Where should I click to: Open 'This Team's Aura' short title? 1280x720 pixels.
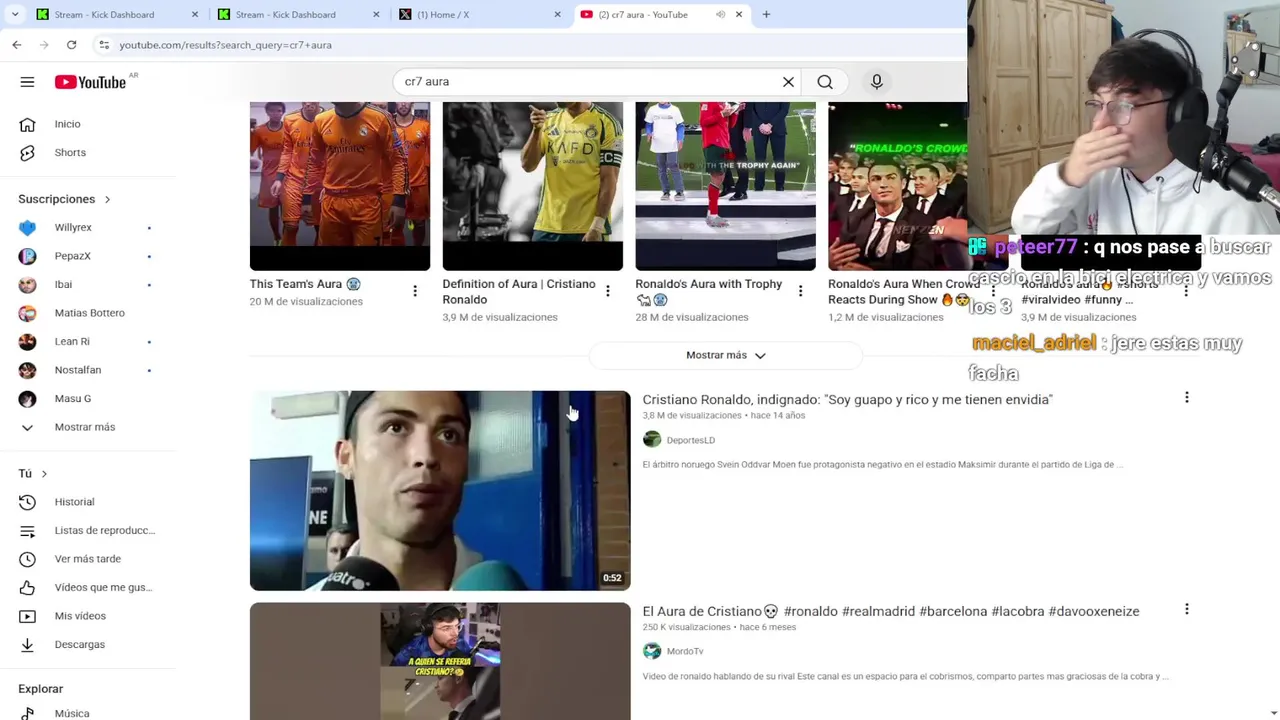(x=305, y=284)
